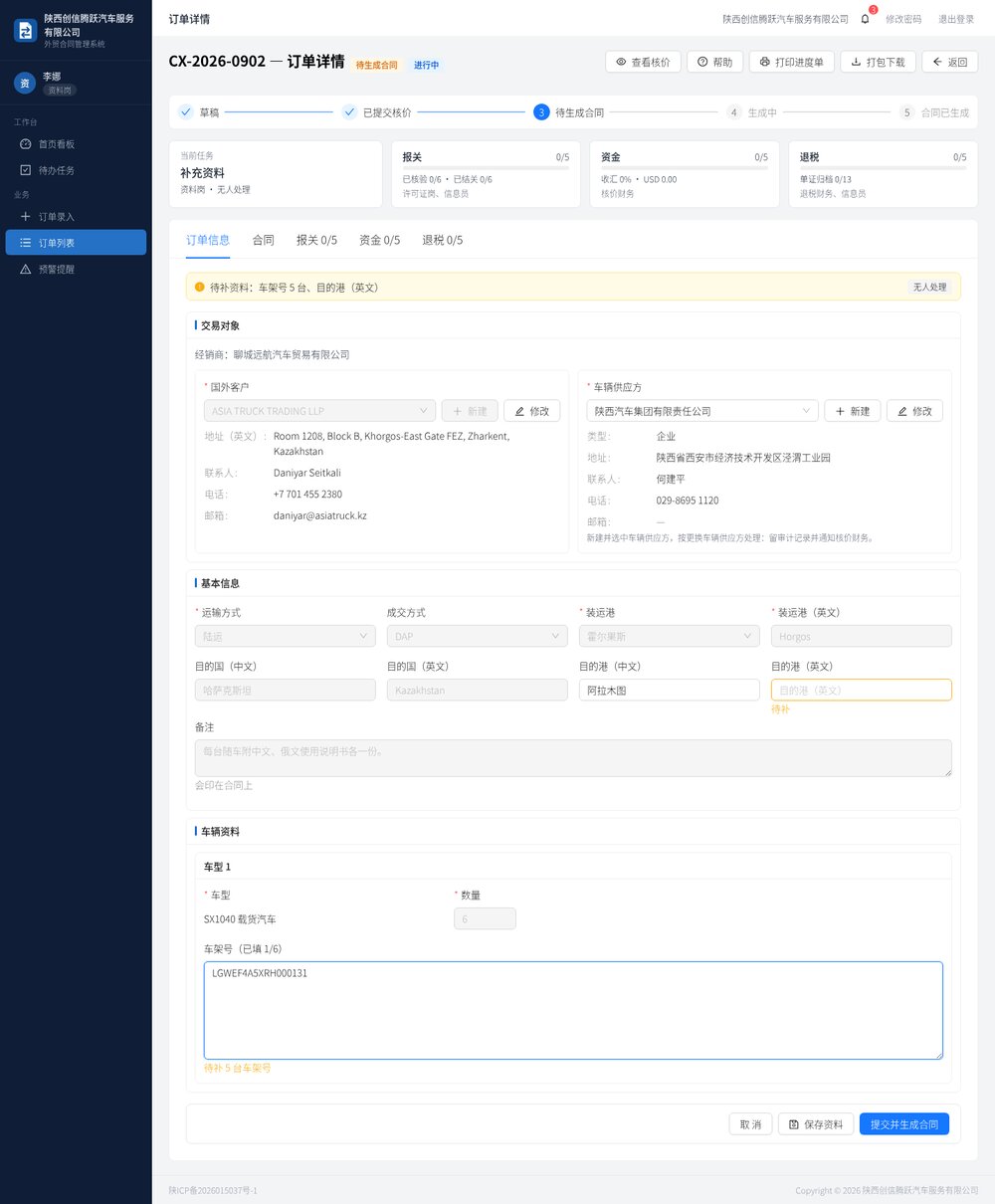Click the 保存资料 button

click(816, 1124)
